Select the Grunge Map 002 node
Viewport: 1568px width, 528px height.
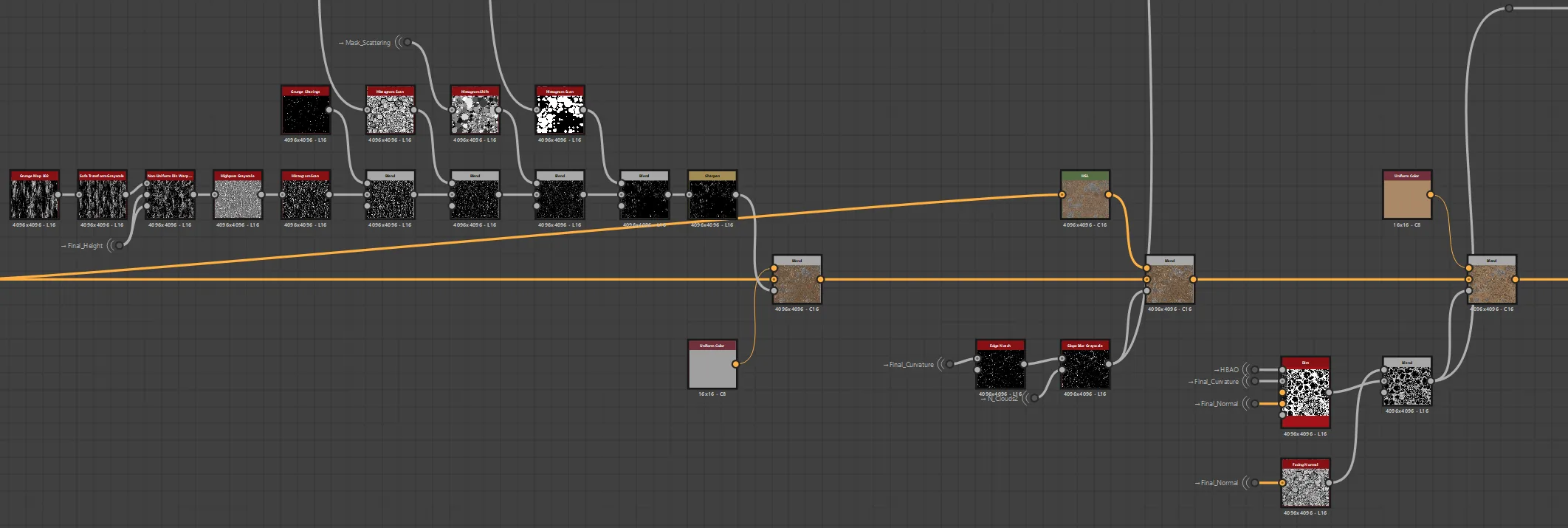tap(34, 195)
